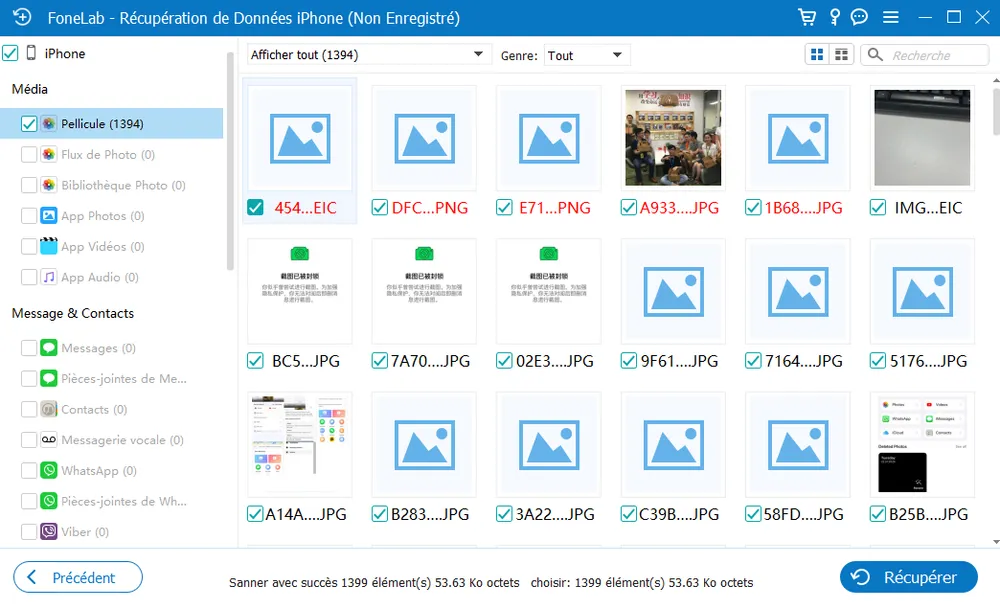The width and height of the screenshot is (1000, 604).
Task: Uncheck the B25B....JPG photo checkbox
Action: click(x=878, y=514)
